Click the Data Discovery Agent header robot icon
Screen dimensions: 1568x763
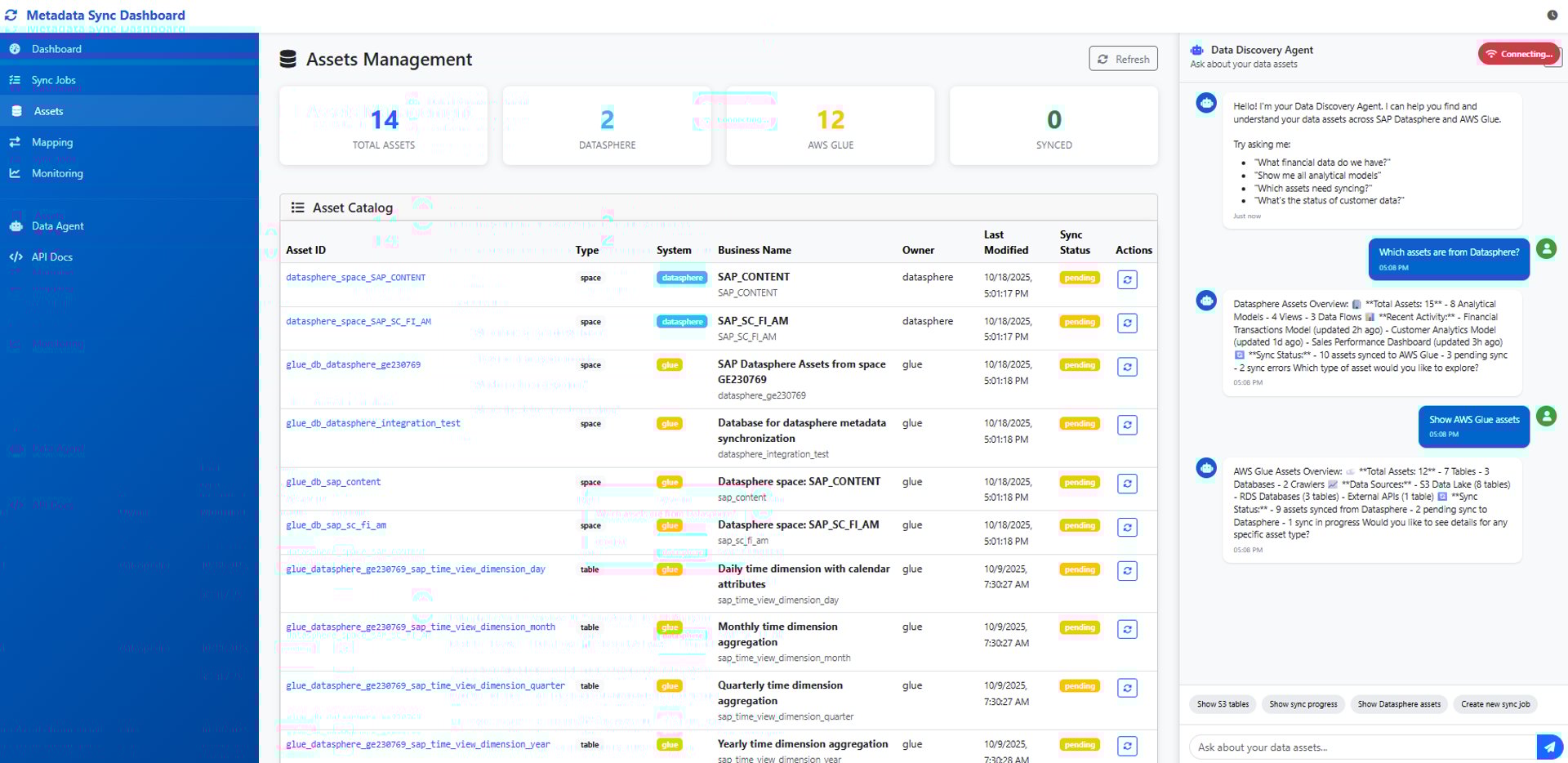coord(1197,50)
